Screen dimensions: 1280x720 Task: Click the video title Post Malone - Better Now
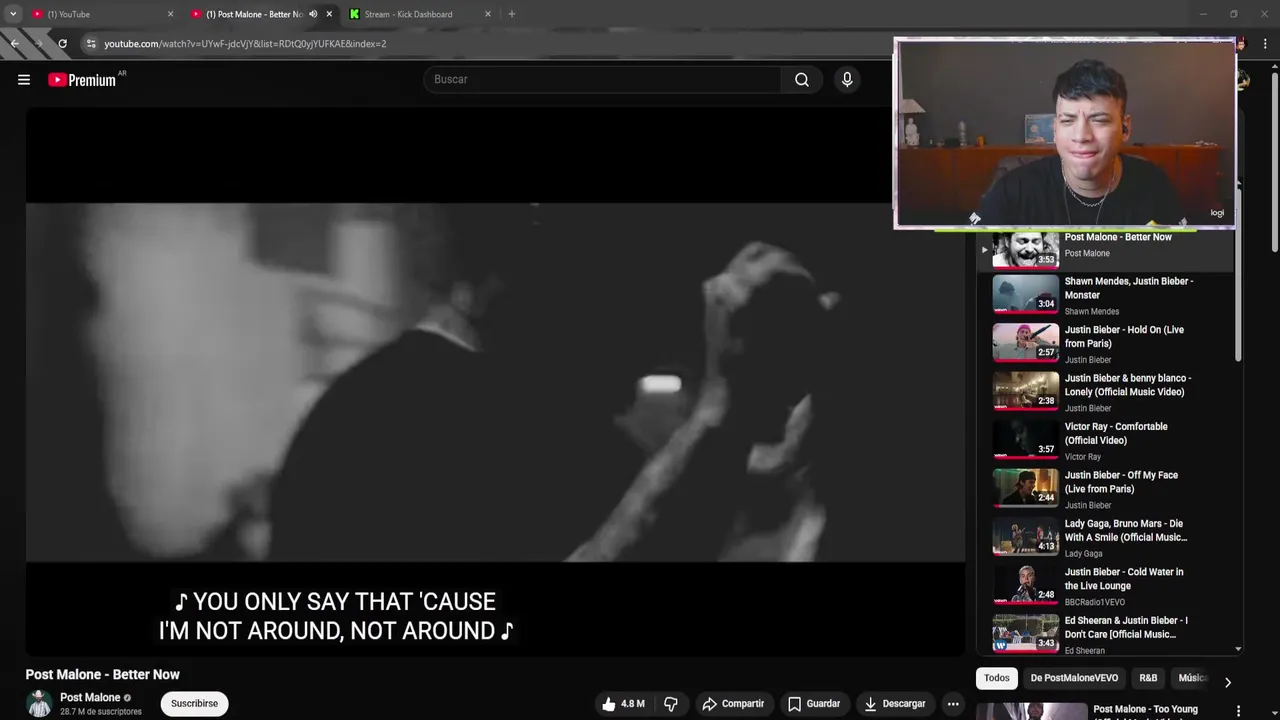[x=103, y=675]
